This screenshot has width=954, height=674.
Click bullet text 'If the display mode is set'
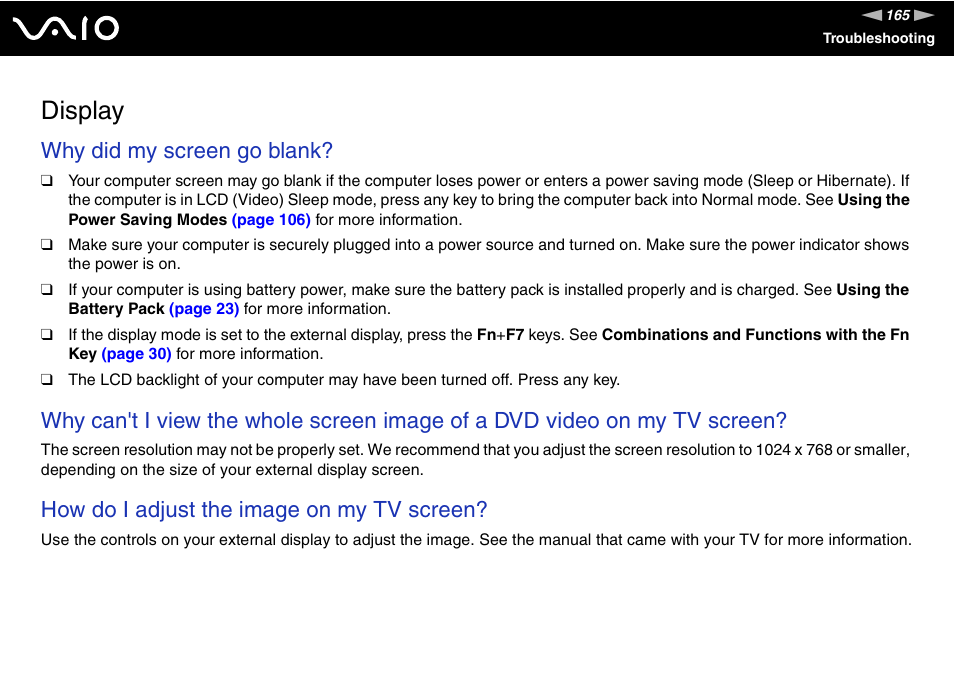tap(489, 344)
